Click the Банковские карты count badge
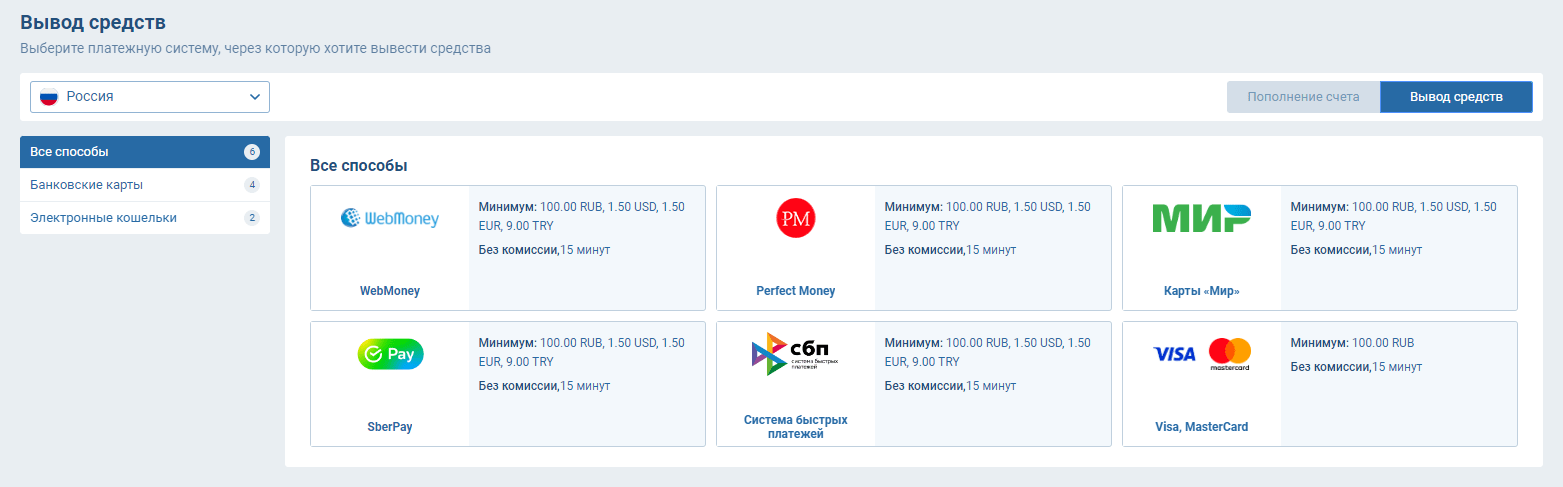Screen dimensions: 1563x487 [252, 185]
